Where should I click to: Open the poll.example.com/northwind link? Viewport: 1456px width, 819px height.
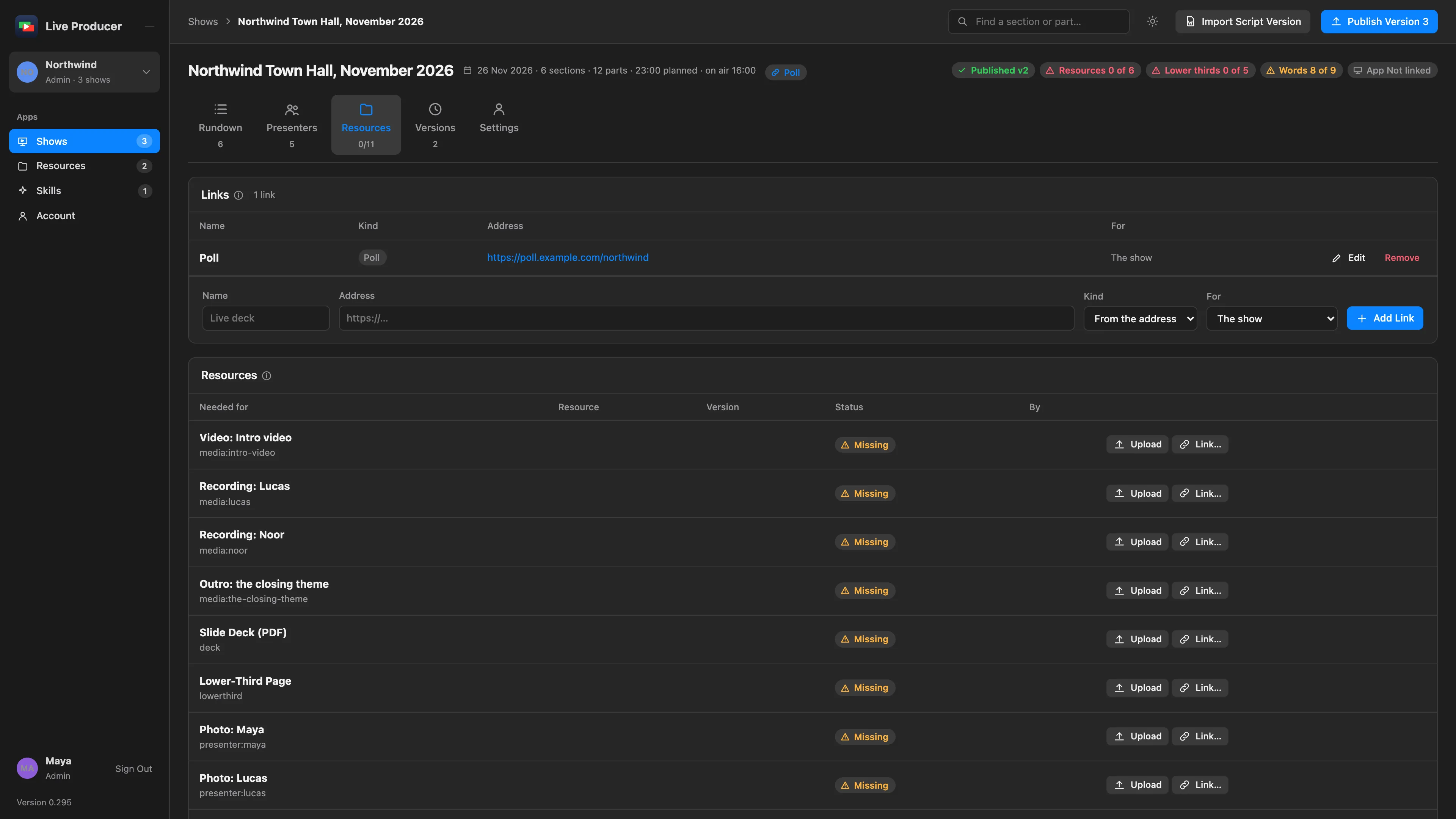[568, 257]
